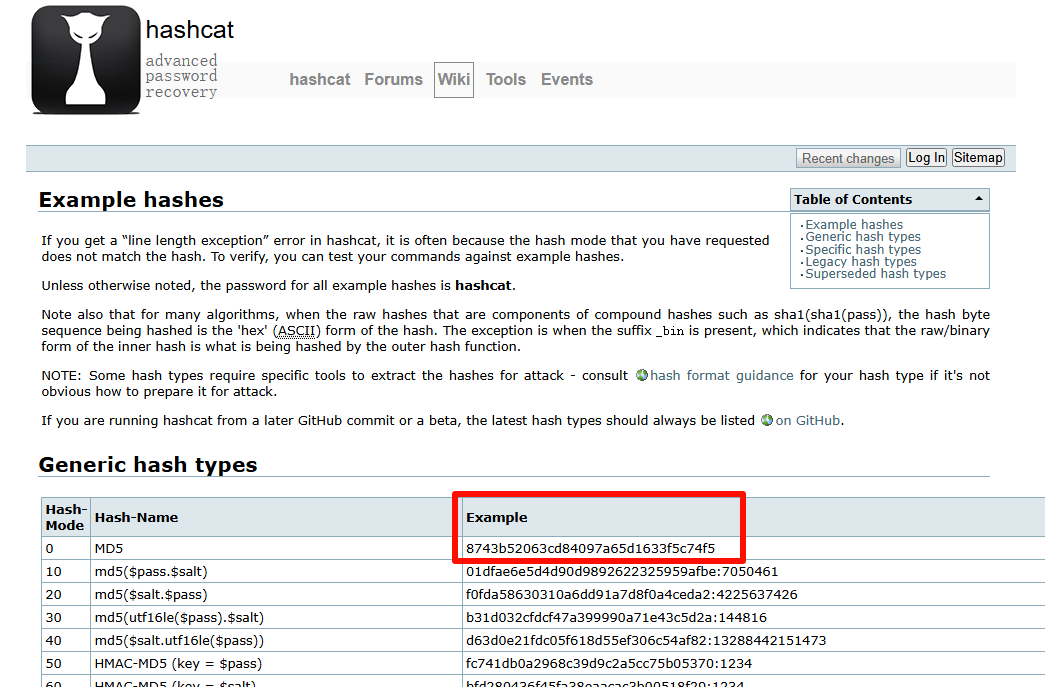Click the globe icon before on GitHub
Viewport: 1045px width, 687px height.
point(767,421)
